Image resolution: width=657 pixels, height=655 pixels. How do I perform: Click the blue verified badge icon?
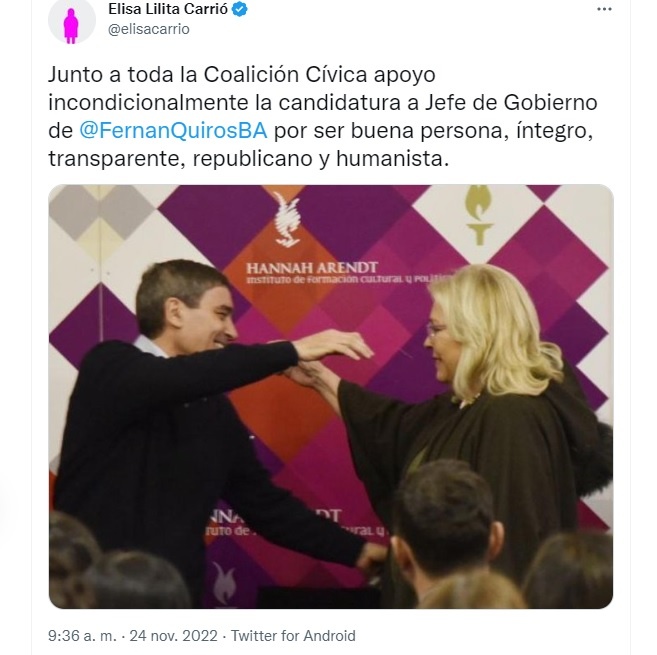[x=239, y=9]
